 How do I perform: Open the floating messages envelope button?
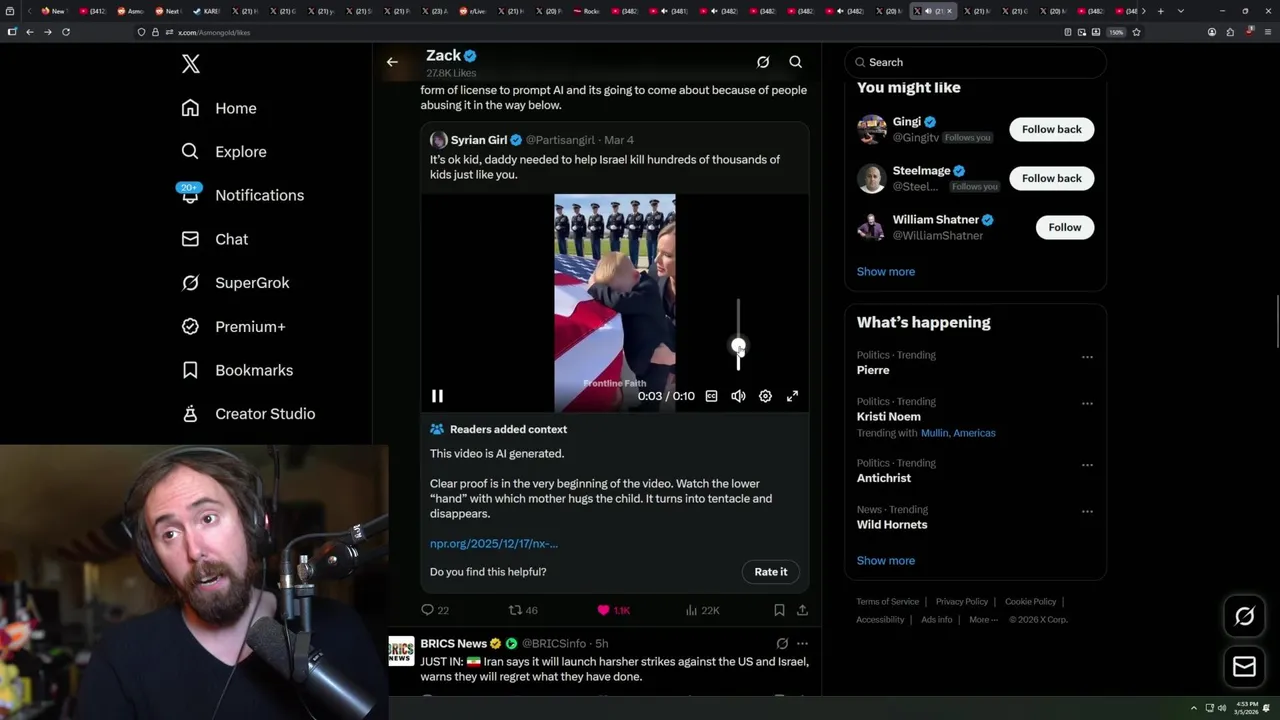tap(1244, 666)
